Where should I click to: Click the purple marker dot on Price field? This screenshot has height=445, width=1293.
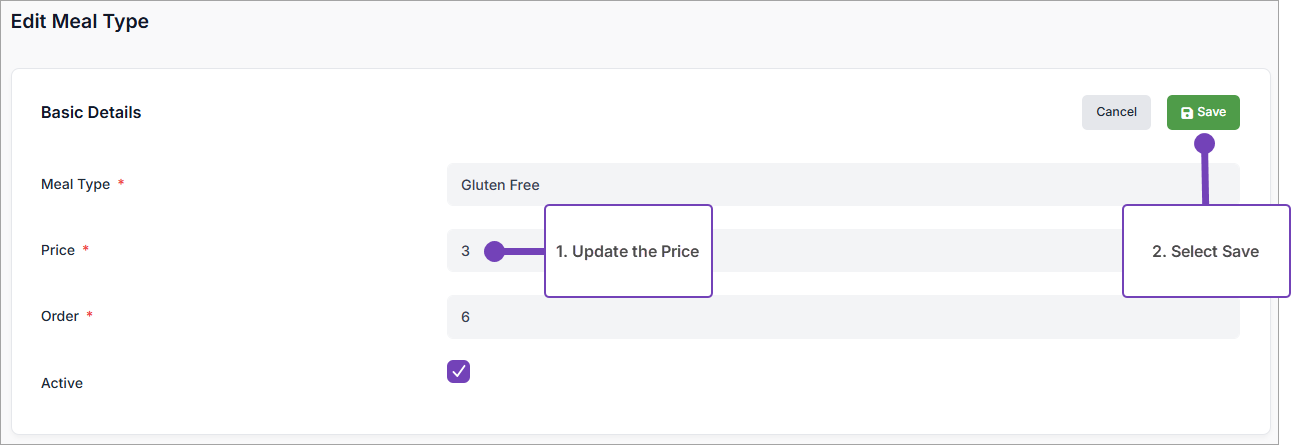coord(494,251)
